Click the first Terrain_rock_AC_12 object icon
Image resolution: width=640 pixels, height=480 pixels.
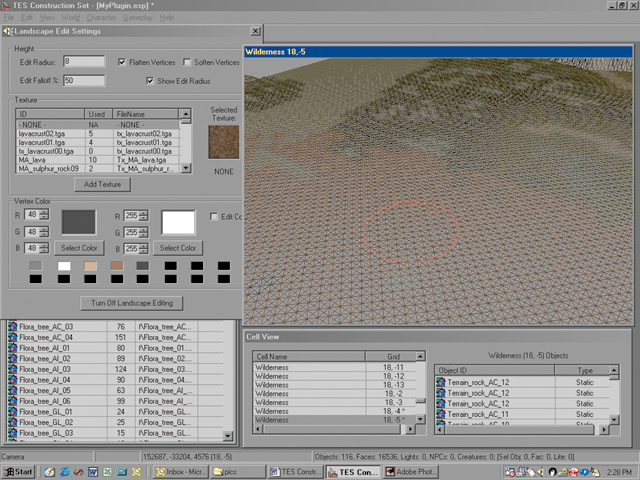(441, 381)
